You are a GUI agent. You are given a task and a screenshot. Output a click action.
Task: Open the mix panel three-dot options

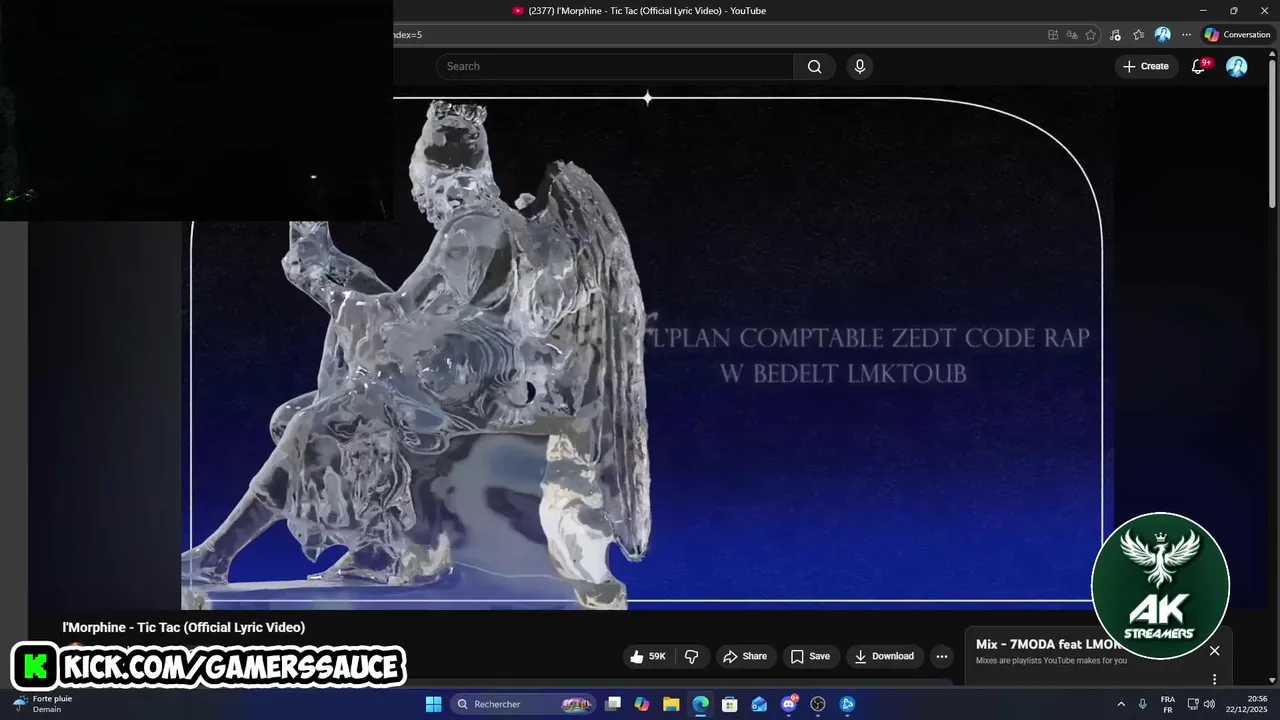click(1214, 679)
